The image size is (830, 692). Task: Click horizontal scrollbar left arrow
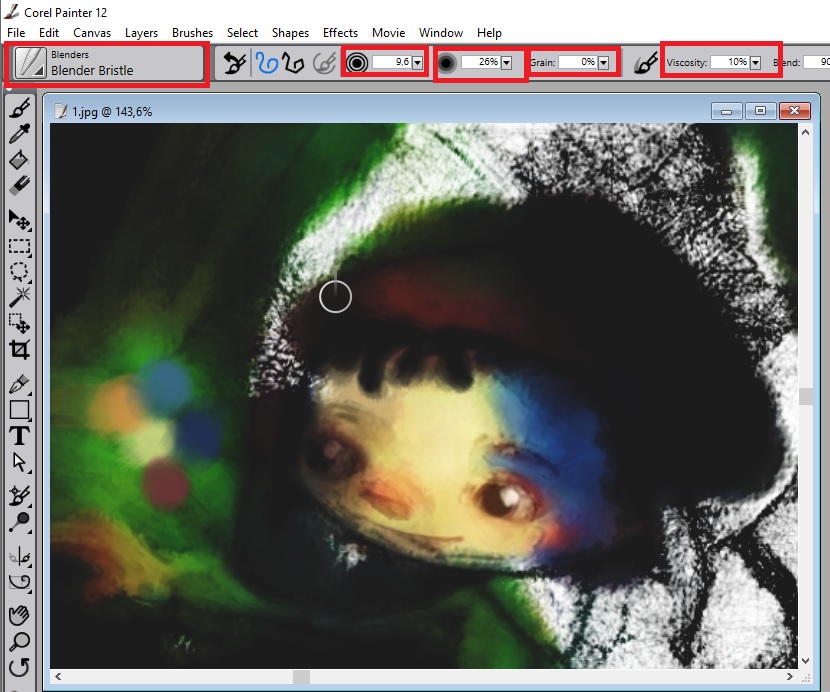pyautogui.click(x=58, y=676)
